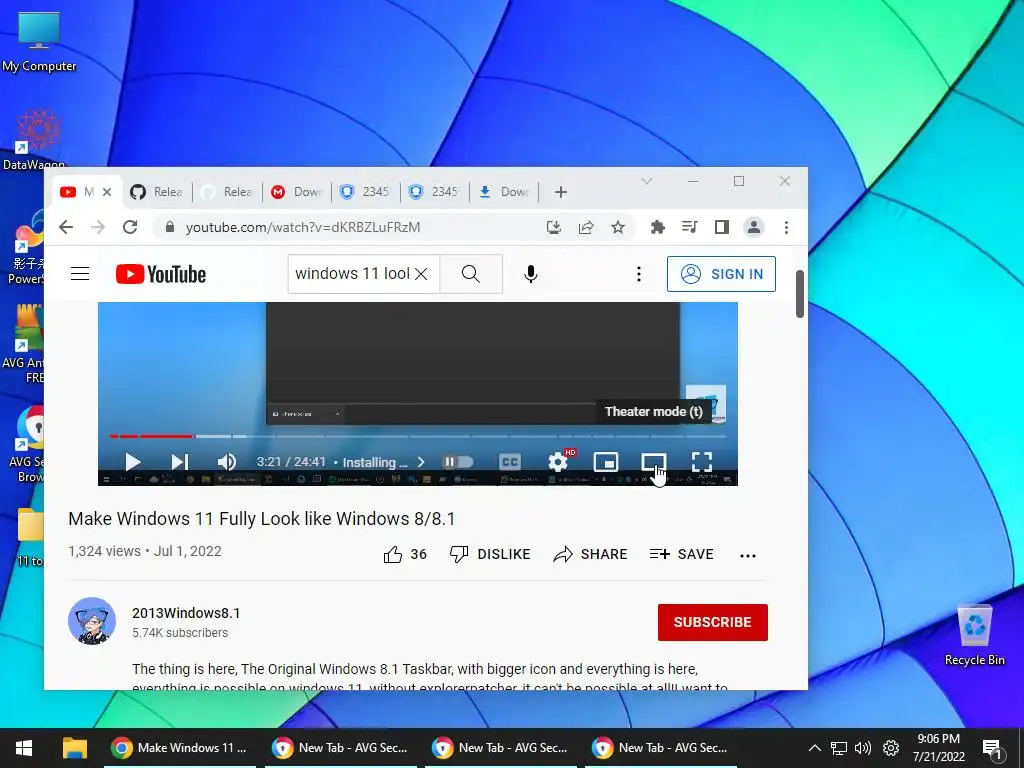Open the channel avatar image
Image resolution: width=1024 pixels, height=768 pixels.
tap(92, 620)
